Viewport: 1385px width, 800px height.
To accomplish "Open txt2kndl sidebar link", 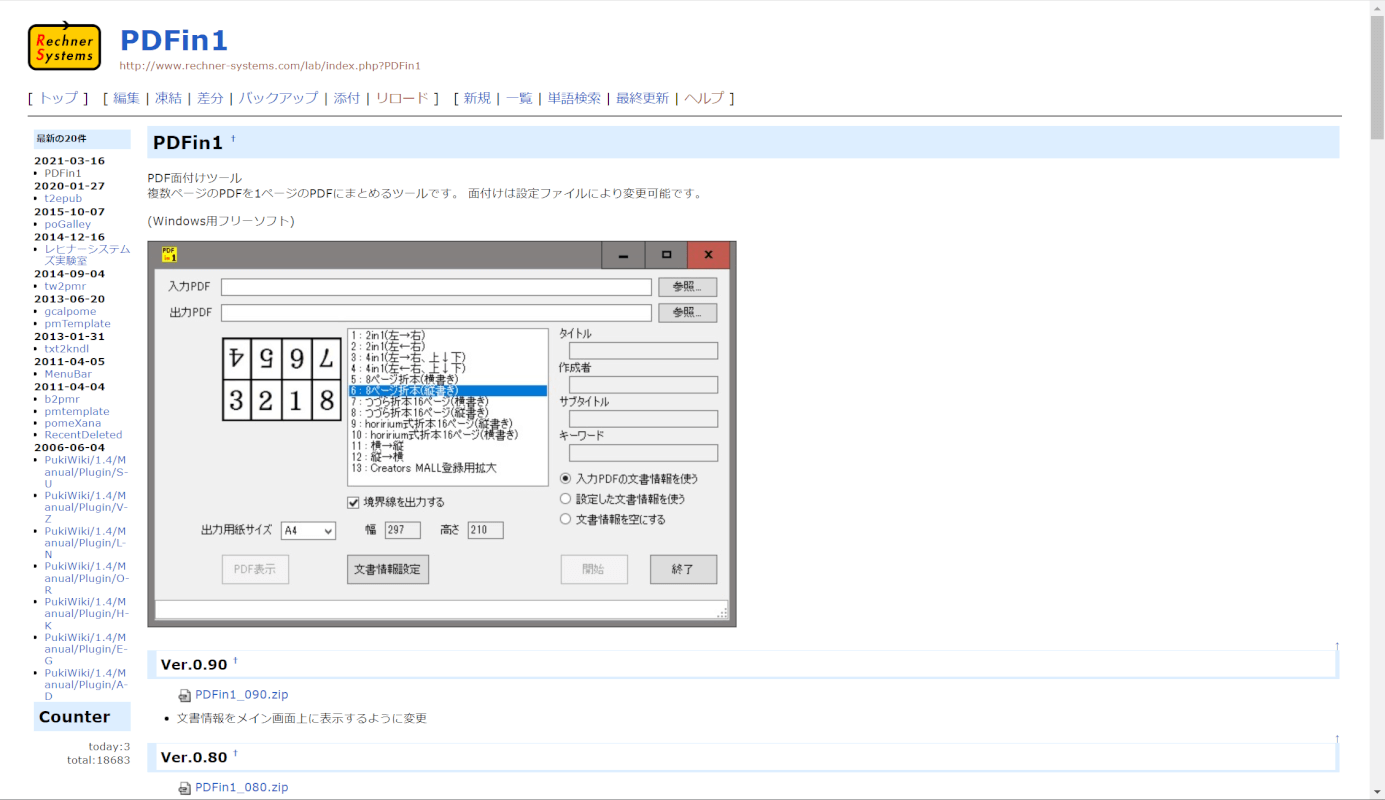I will click(x=66, y=349).
